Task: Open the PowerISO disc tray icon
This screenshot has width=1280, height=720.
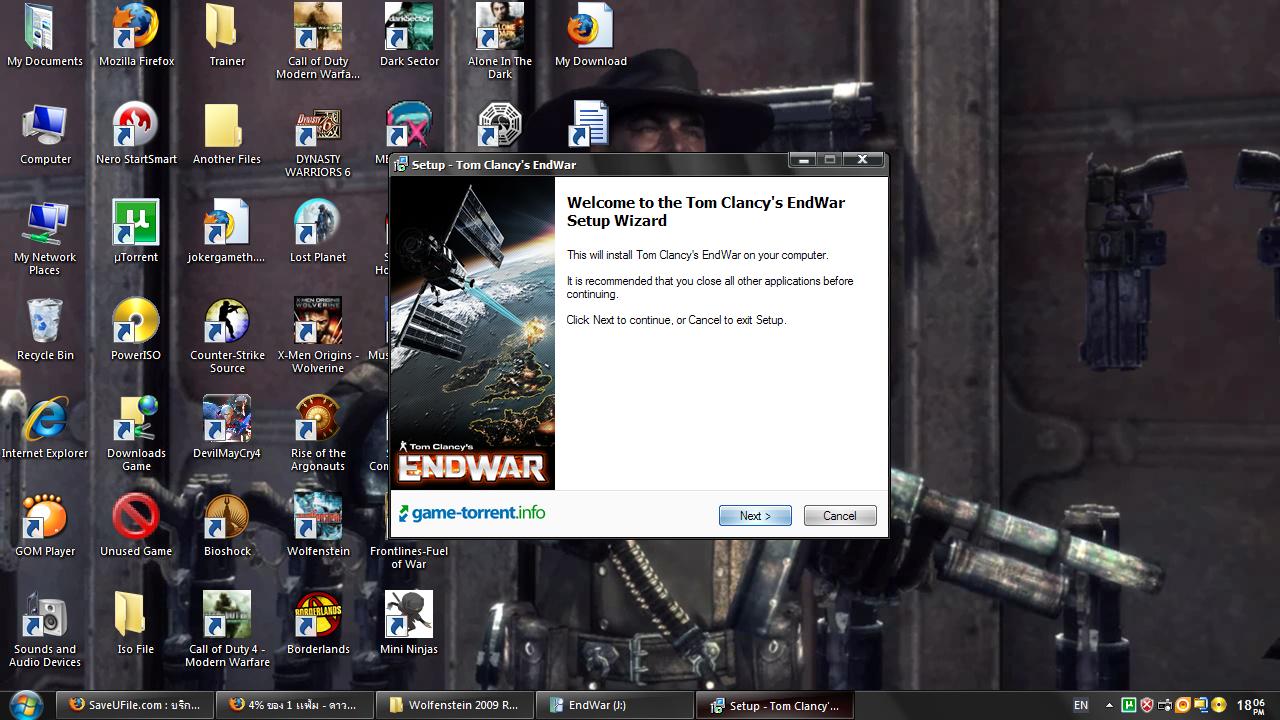Action: pos(1219,705)
